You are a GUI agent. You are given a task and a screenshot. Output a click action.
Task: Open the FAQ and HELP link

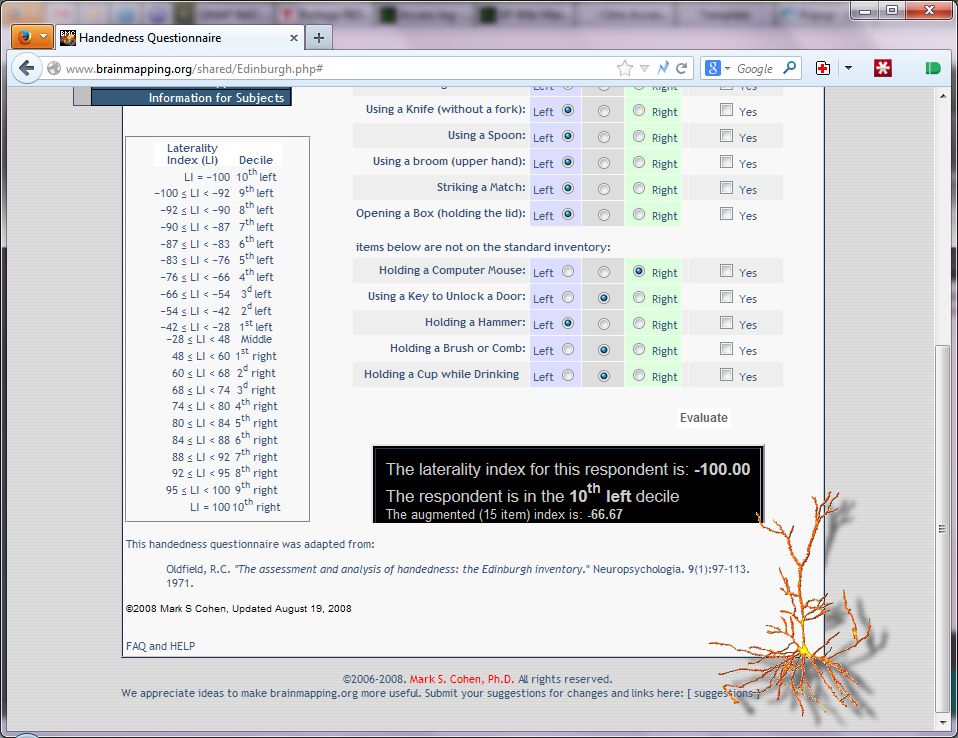[160, 646]
